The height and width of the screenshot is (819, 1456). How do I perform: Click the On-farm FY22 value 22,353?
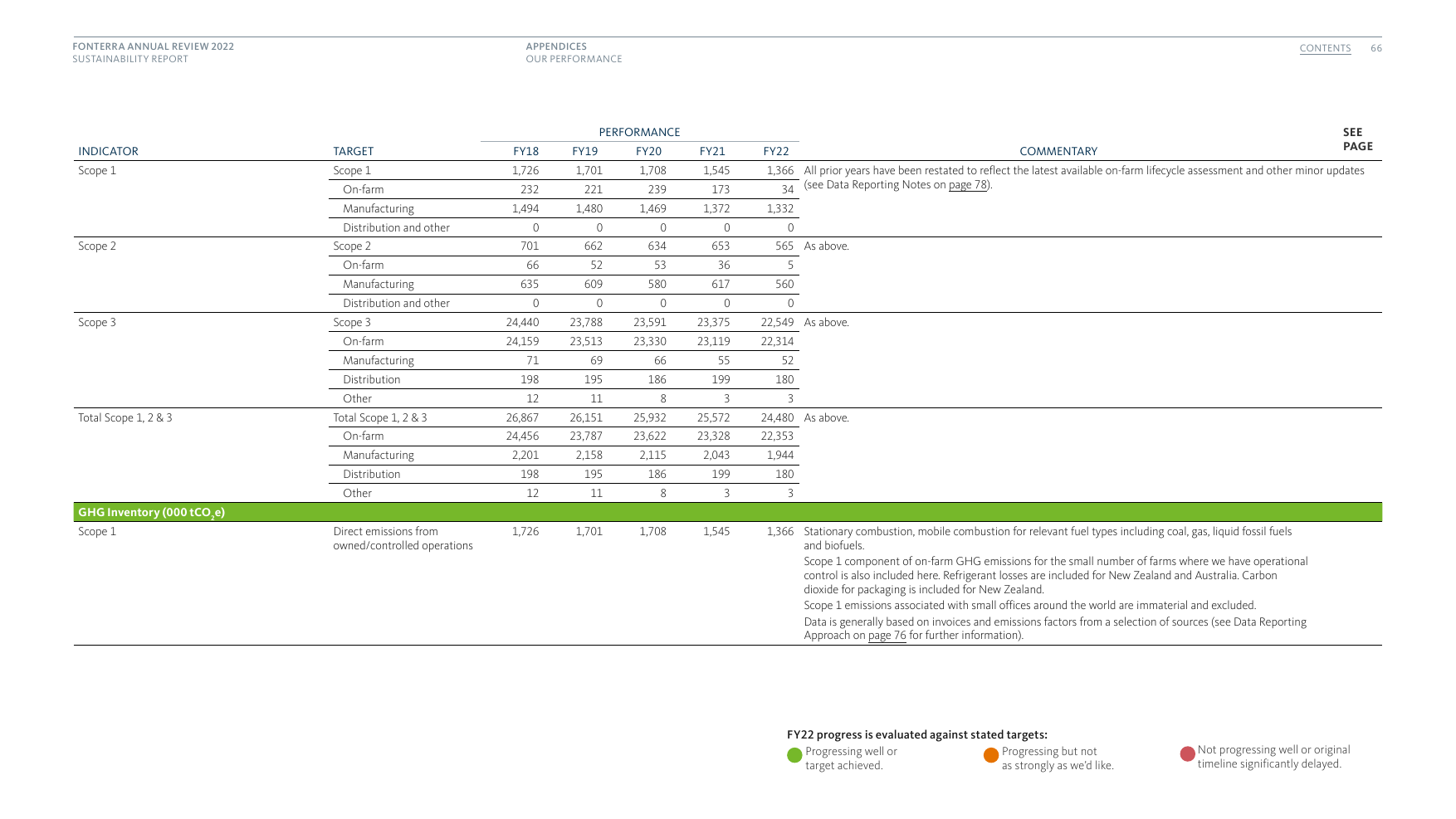pos(777,436)
